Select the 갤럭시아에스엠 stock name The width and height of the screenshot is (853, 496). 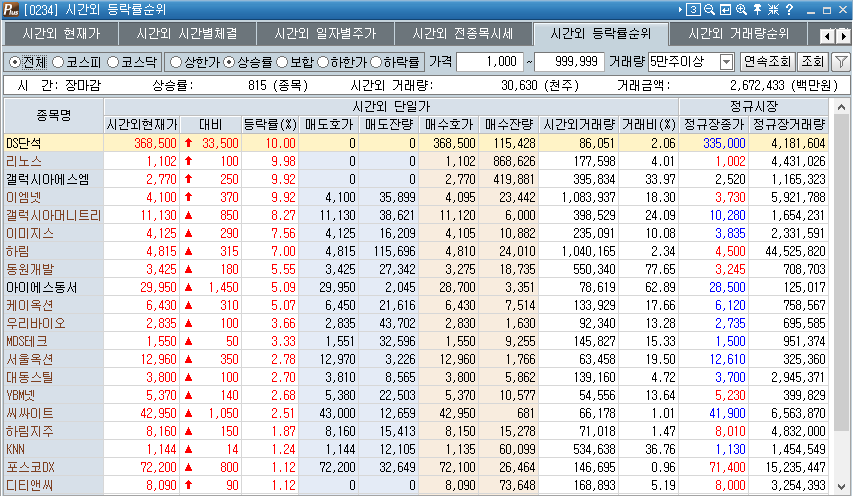tap(48, 179)
